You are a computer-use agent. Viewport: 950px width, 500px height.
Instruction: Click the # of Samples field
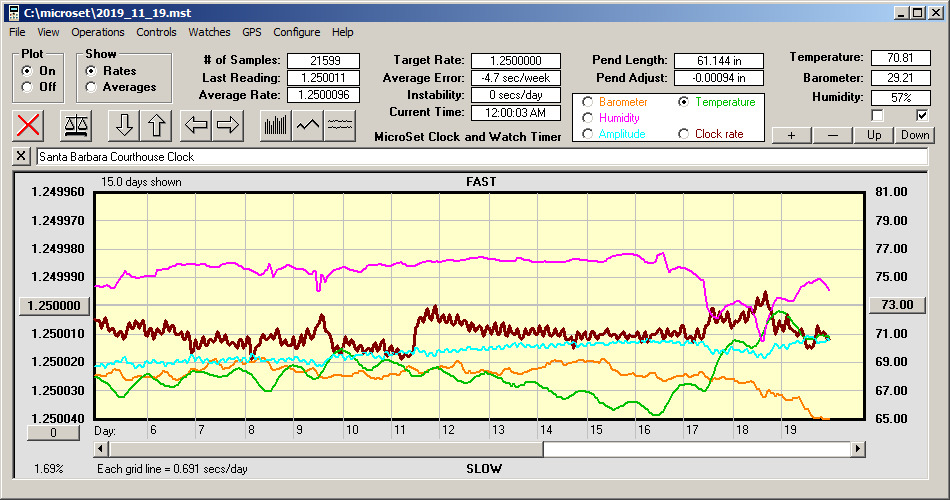pyautogui.click(x=324, y=61)
